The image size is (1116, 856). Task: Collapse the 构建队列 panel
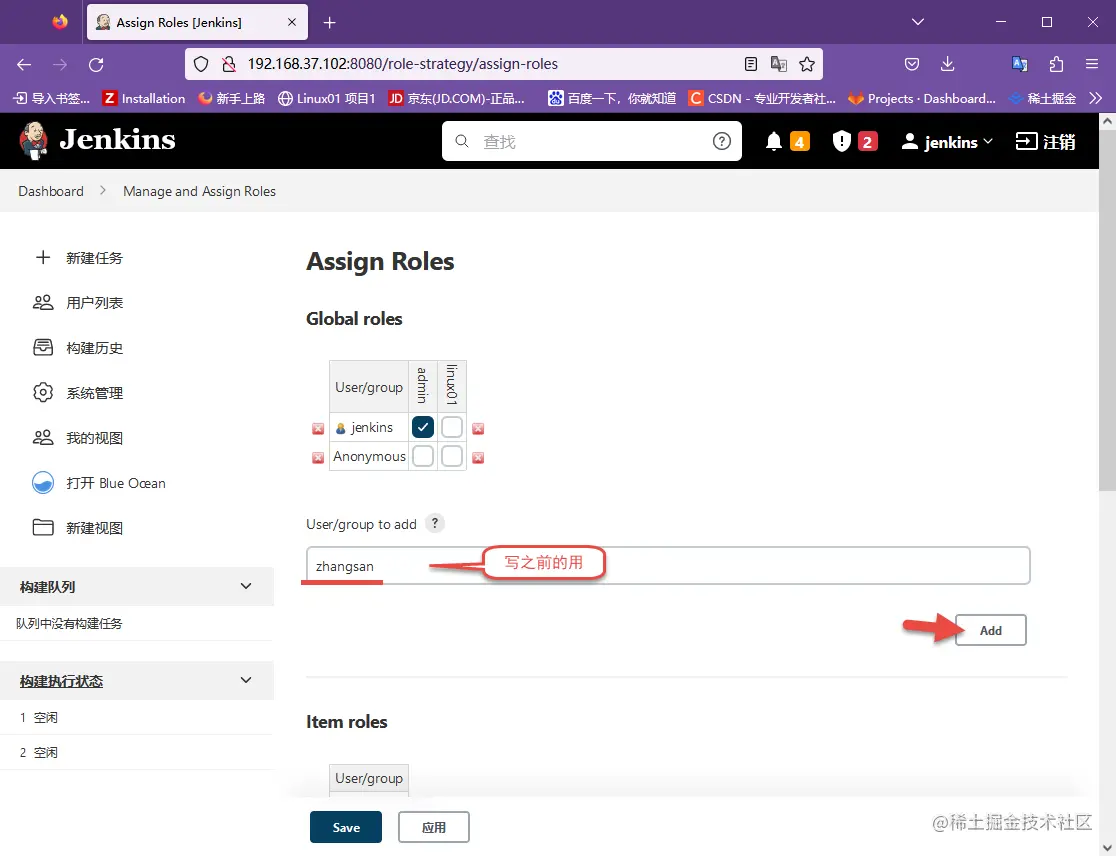[x=246, y=586]
